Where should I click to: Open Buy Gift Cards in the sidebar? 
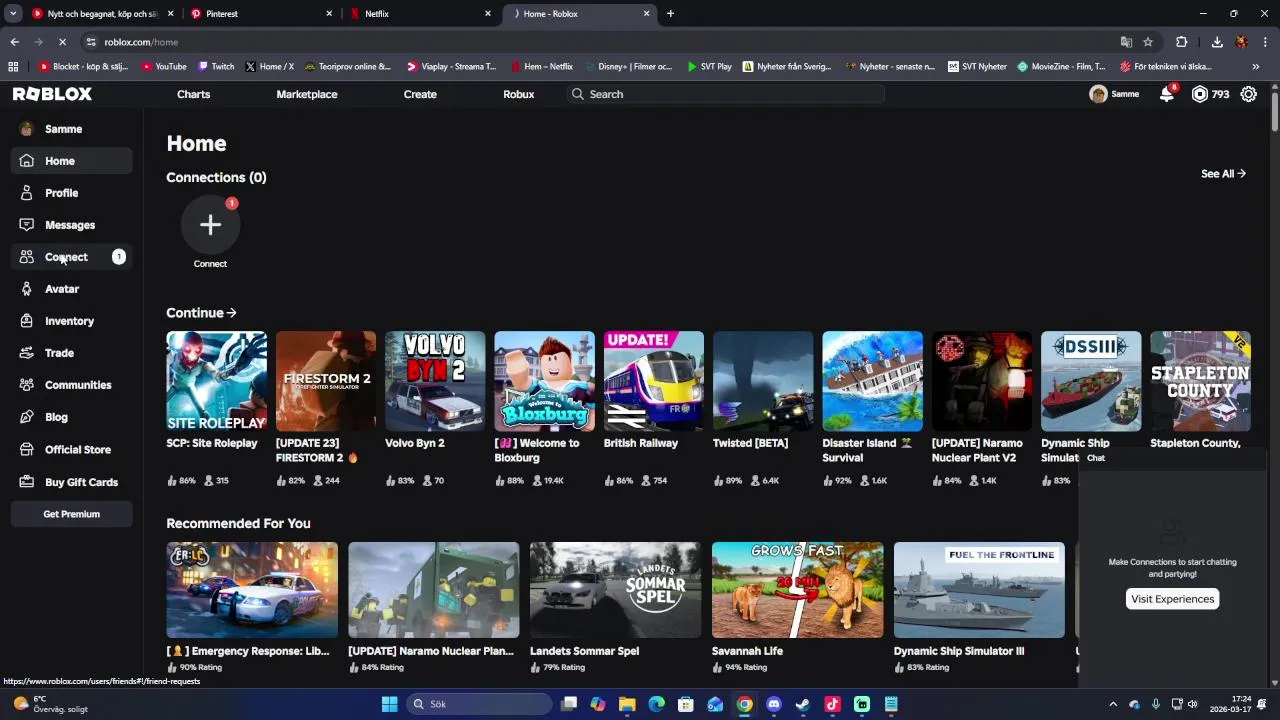[x=71, y=482]
